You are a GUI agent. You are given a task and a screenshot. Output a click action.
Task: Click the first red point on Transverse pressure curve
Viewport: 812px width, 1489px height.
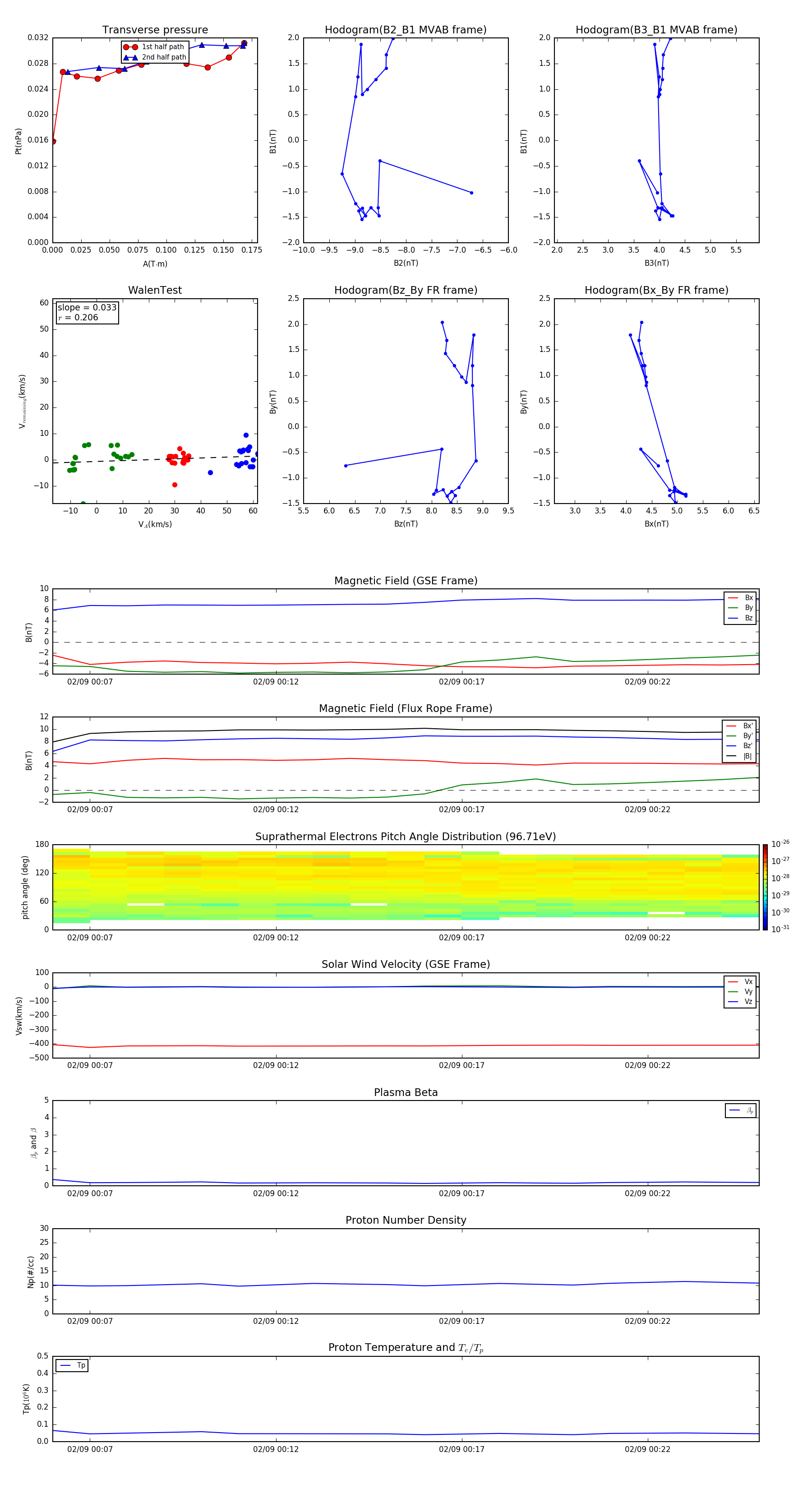53,142
